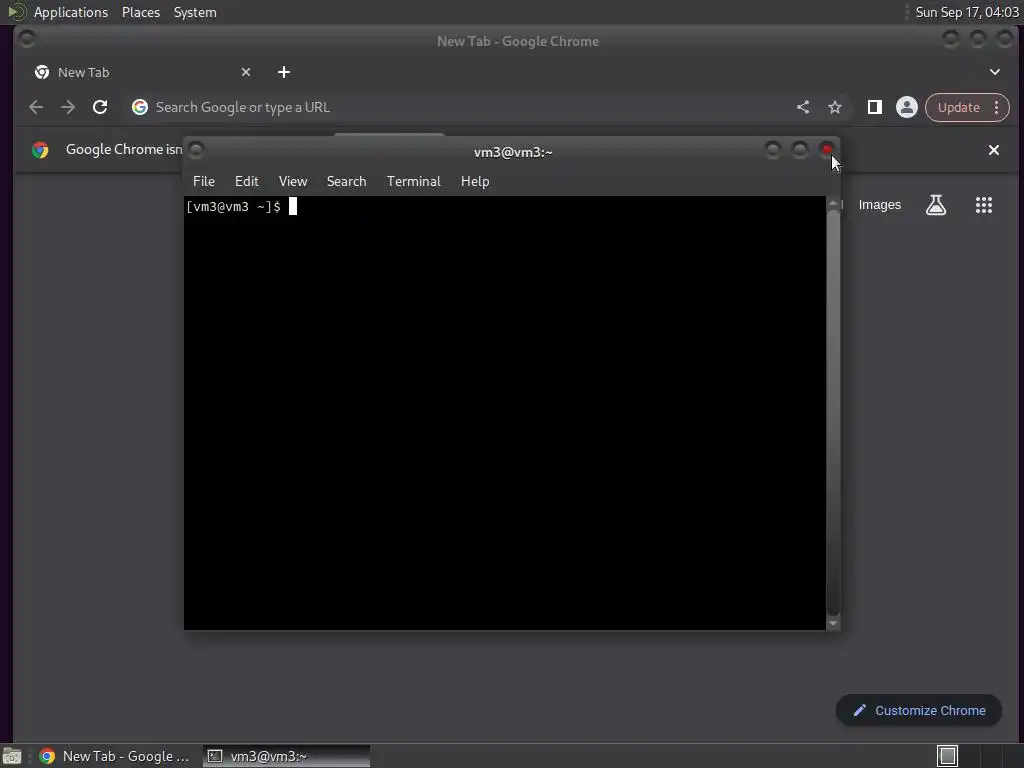Bookmark this tab with star icon
The image size is (1024, 768).
835,107
